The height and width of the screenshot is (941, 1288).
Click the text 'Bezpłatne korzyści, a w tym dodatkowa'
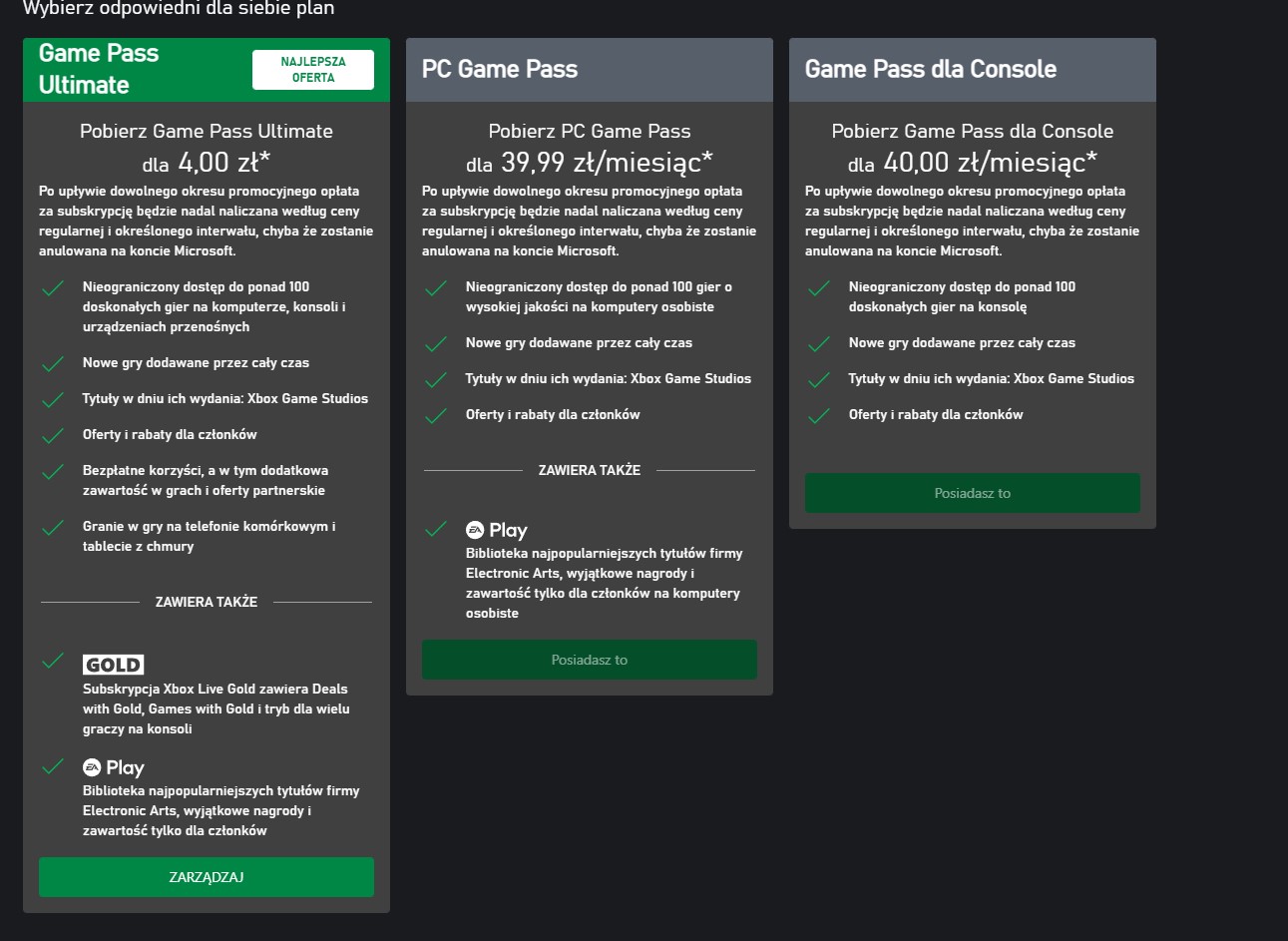click(x=206, y=470)
